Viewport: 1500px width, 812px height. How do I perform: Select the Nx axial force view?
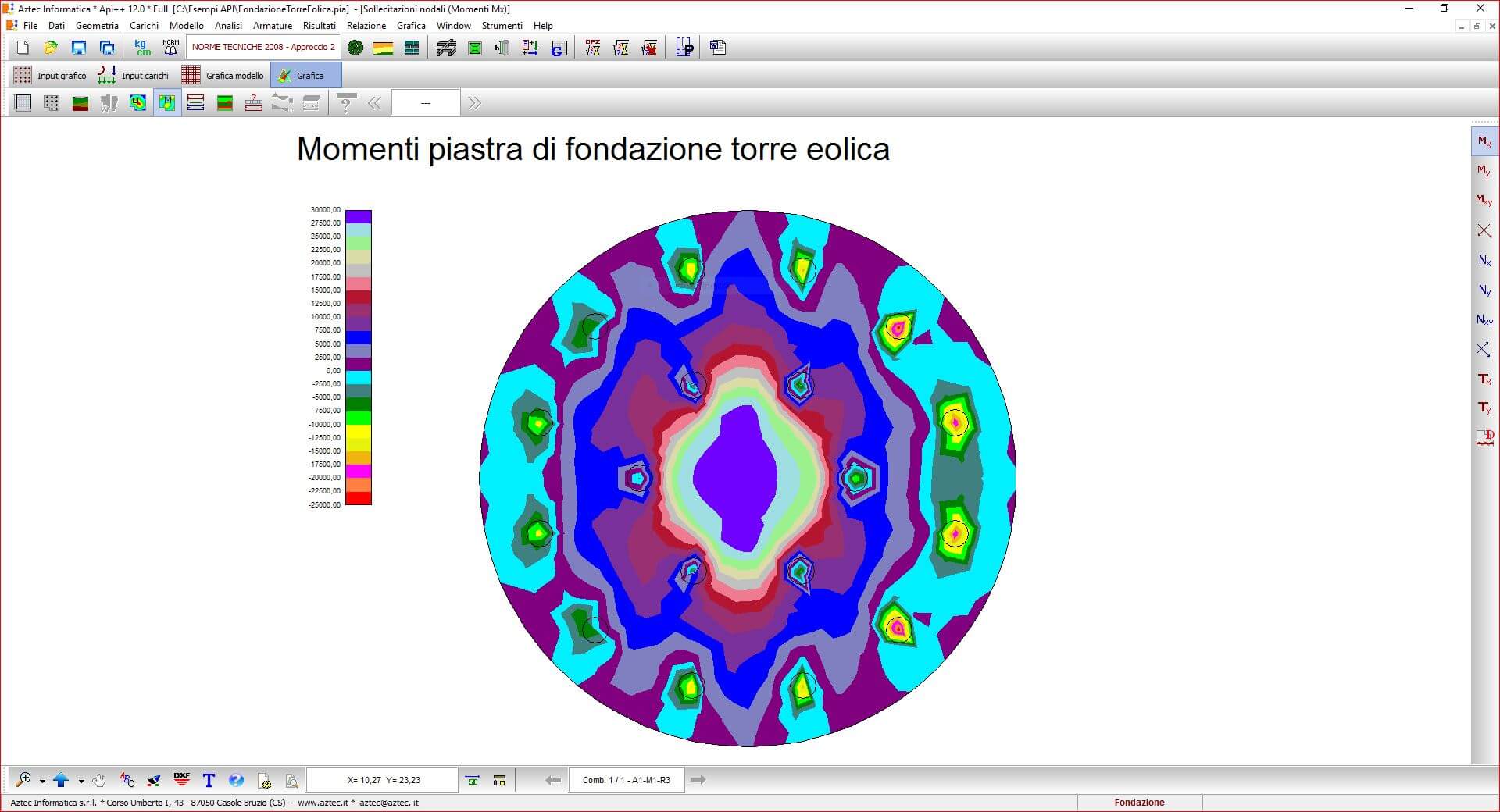pos(1484,261)
